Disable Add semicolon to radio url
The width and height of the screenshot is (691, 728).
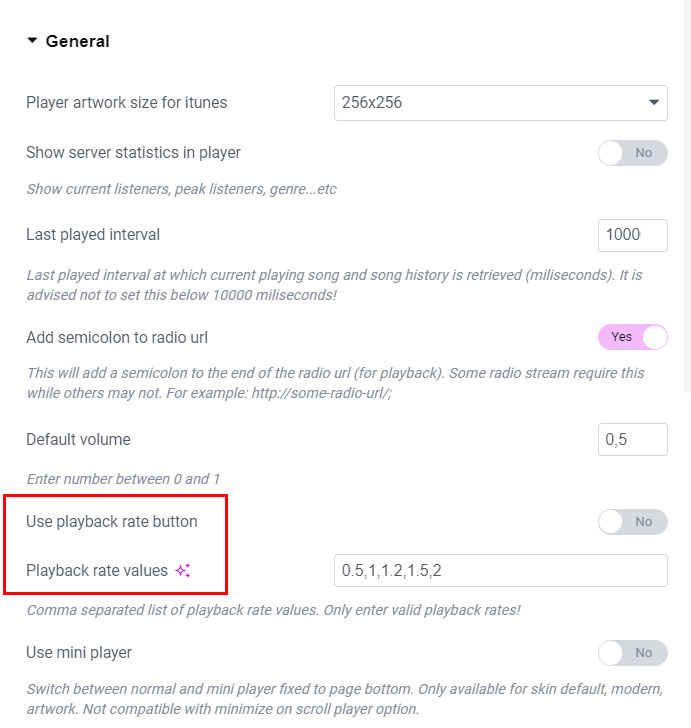pos(632,337)
